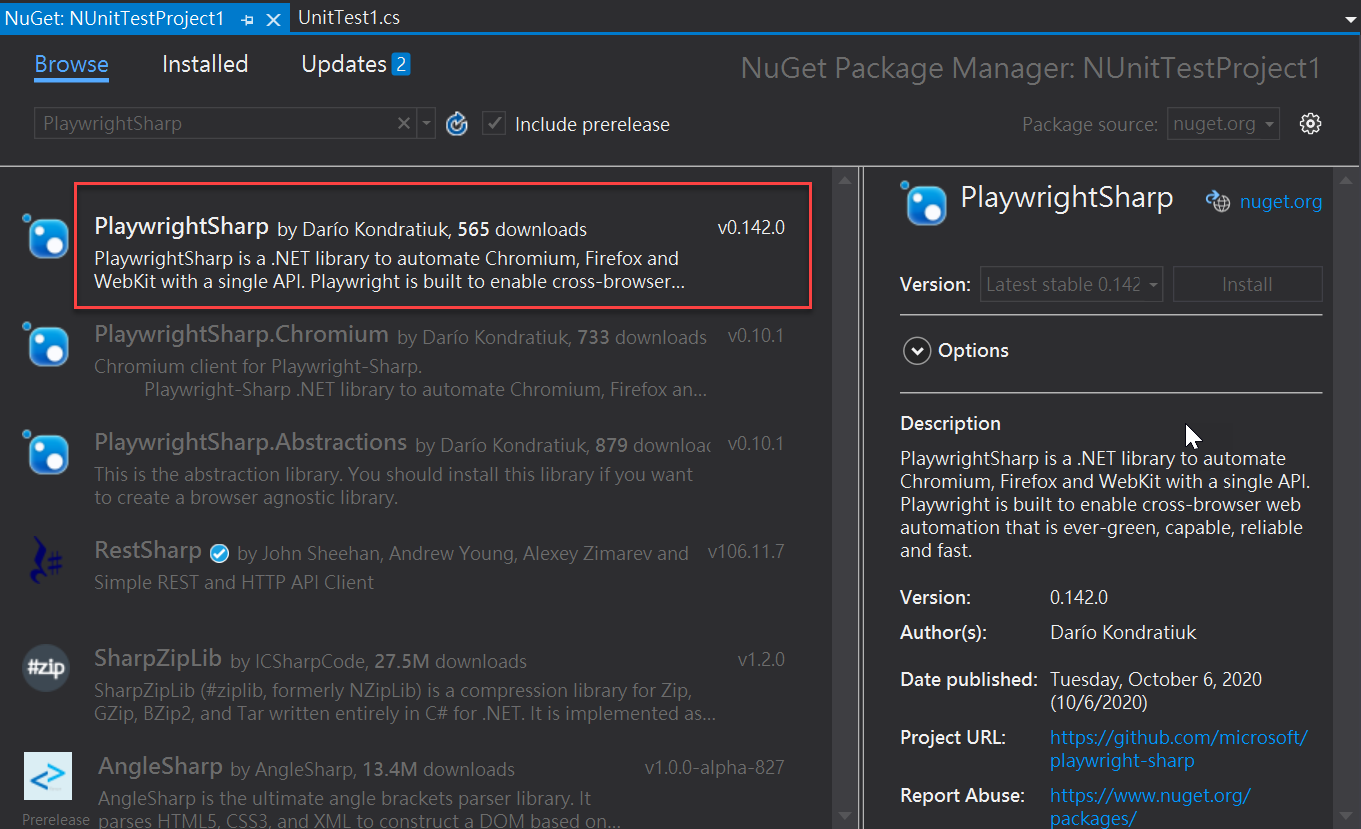Clear the PlaywrightSharp search text with X
Screen dimensions: 1361x829
tap(404, 124)
